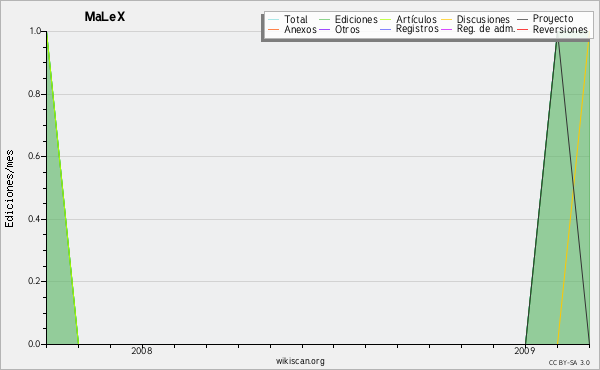Click the 0.8 y-axis value
600x370 pixels.
coord(34,94)
